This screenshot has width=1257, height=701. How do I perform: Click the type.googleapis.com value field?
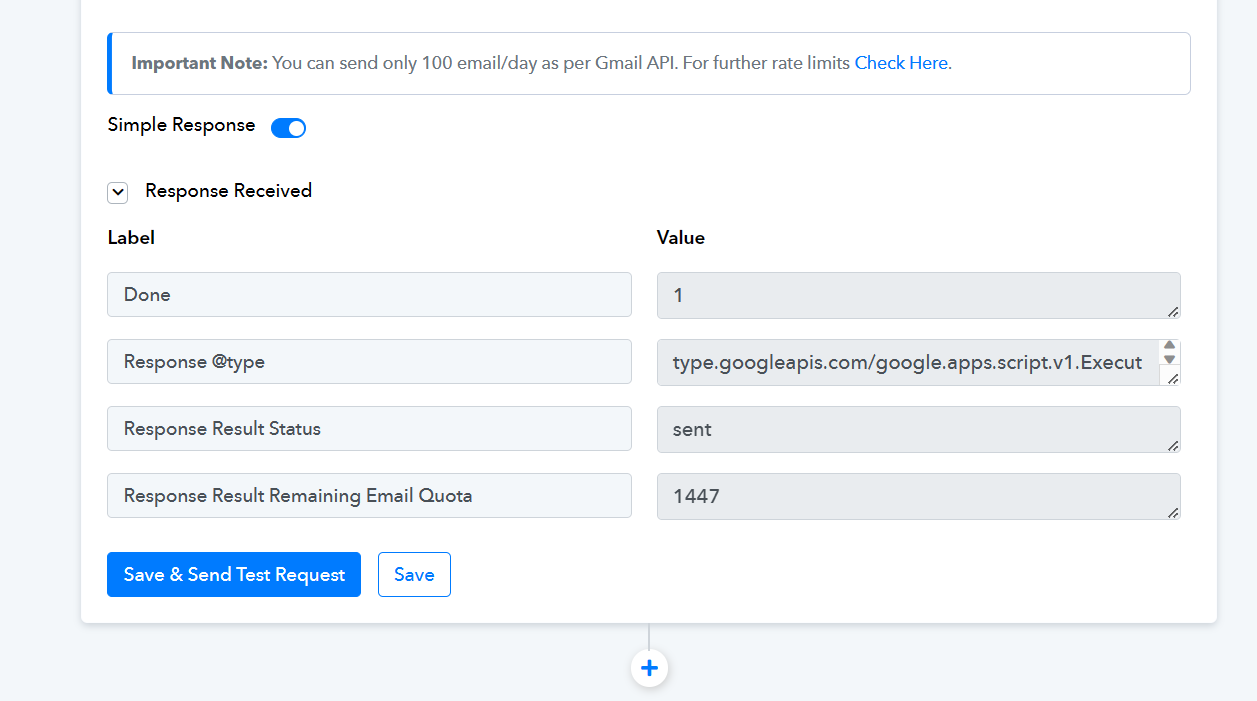click(906, 362)
